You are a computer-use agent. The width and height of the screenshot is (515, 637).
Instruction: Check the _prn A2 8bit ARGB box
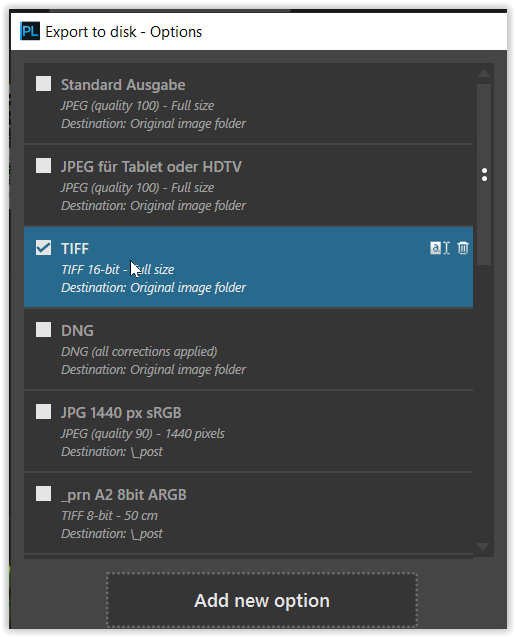pos(43,494)
